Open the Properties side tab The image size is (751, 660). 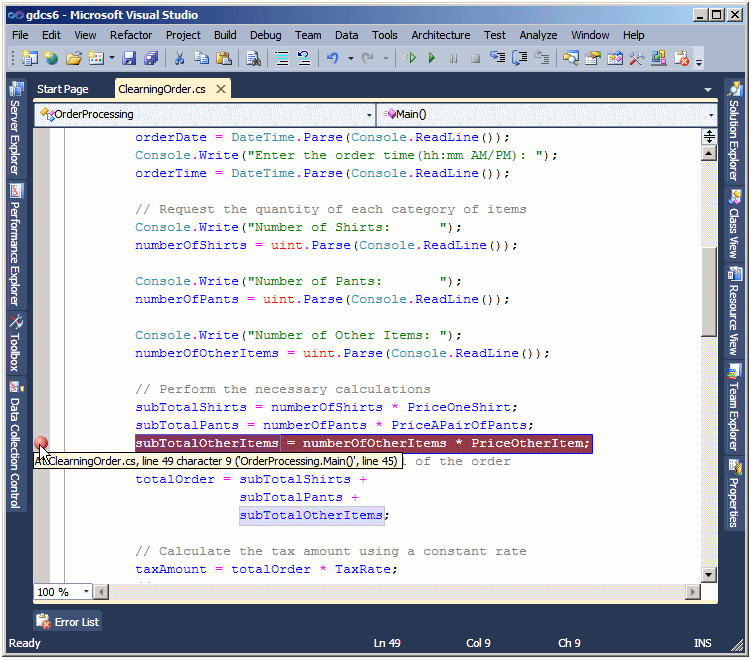click(x=734, y=493)
